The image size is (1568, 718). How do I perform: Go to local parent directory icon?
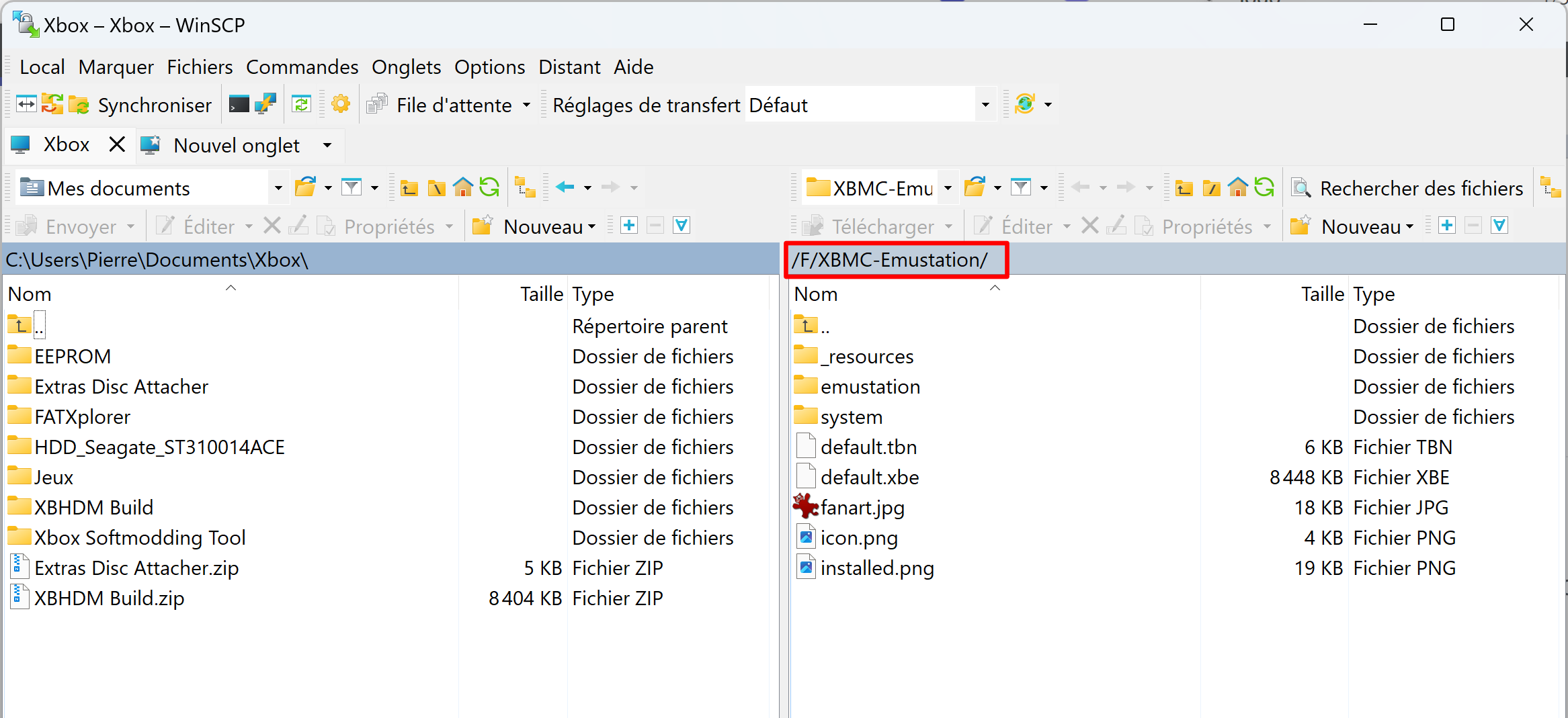[x=409, y=187]
